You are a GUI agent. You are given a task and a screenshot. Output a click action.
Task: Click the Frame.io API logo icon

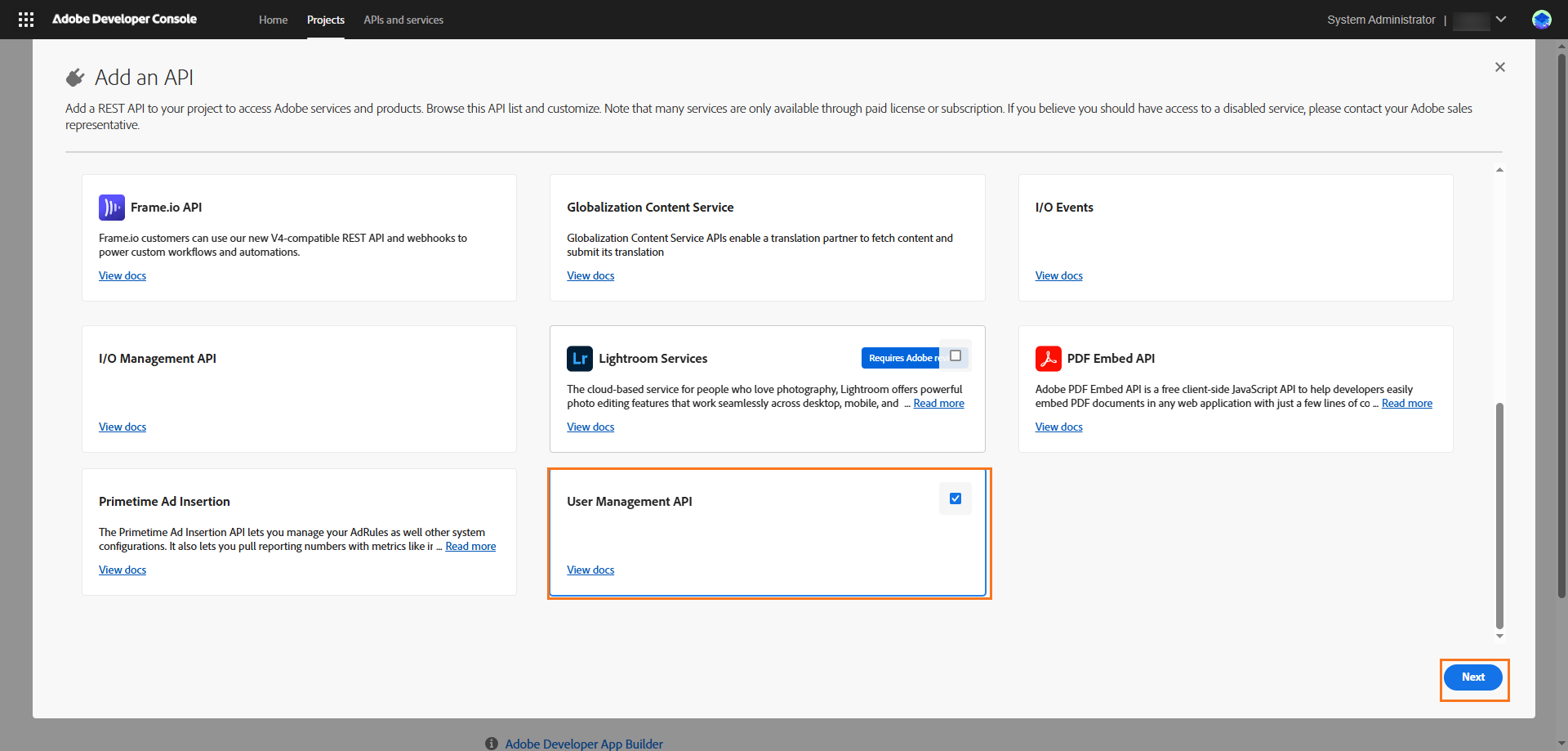pos(112,208)
